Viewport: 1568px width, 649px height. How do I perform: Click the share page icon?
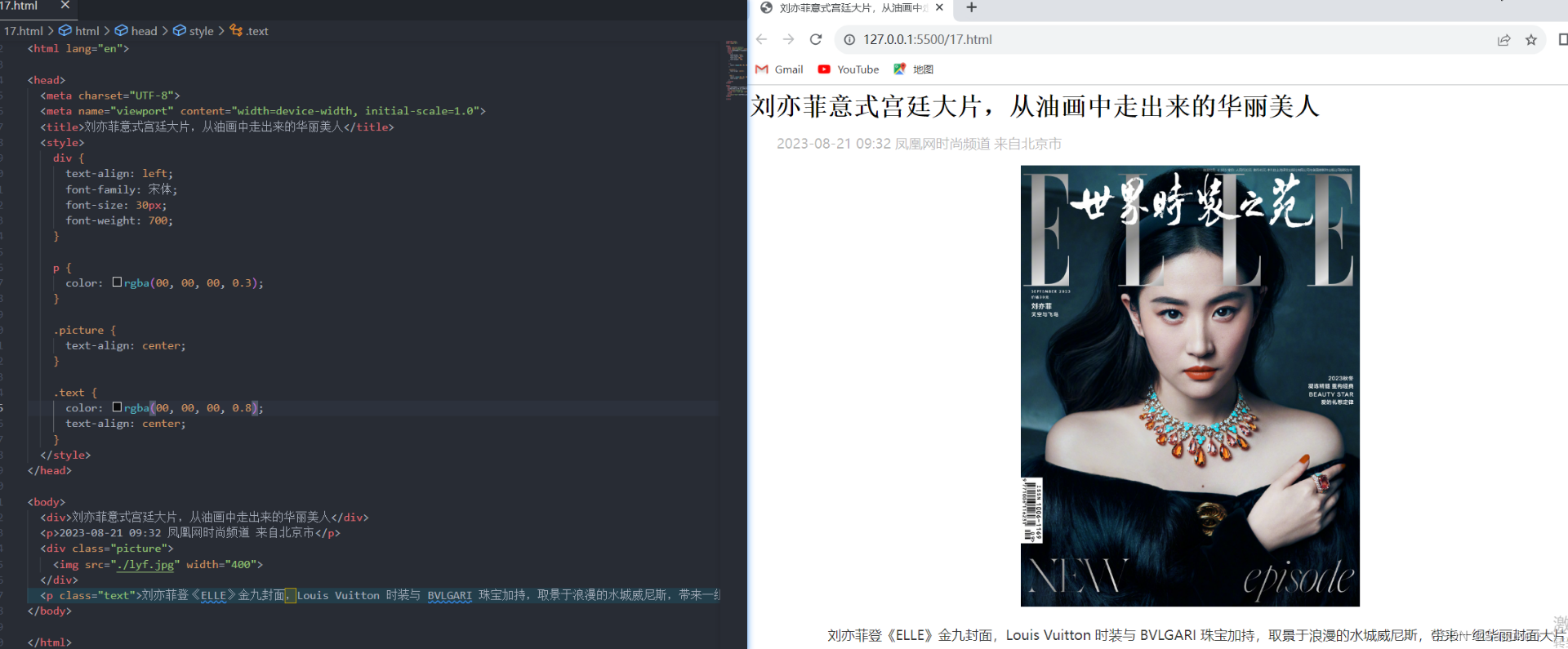click(x=1503, y=40)
